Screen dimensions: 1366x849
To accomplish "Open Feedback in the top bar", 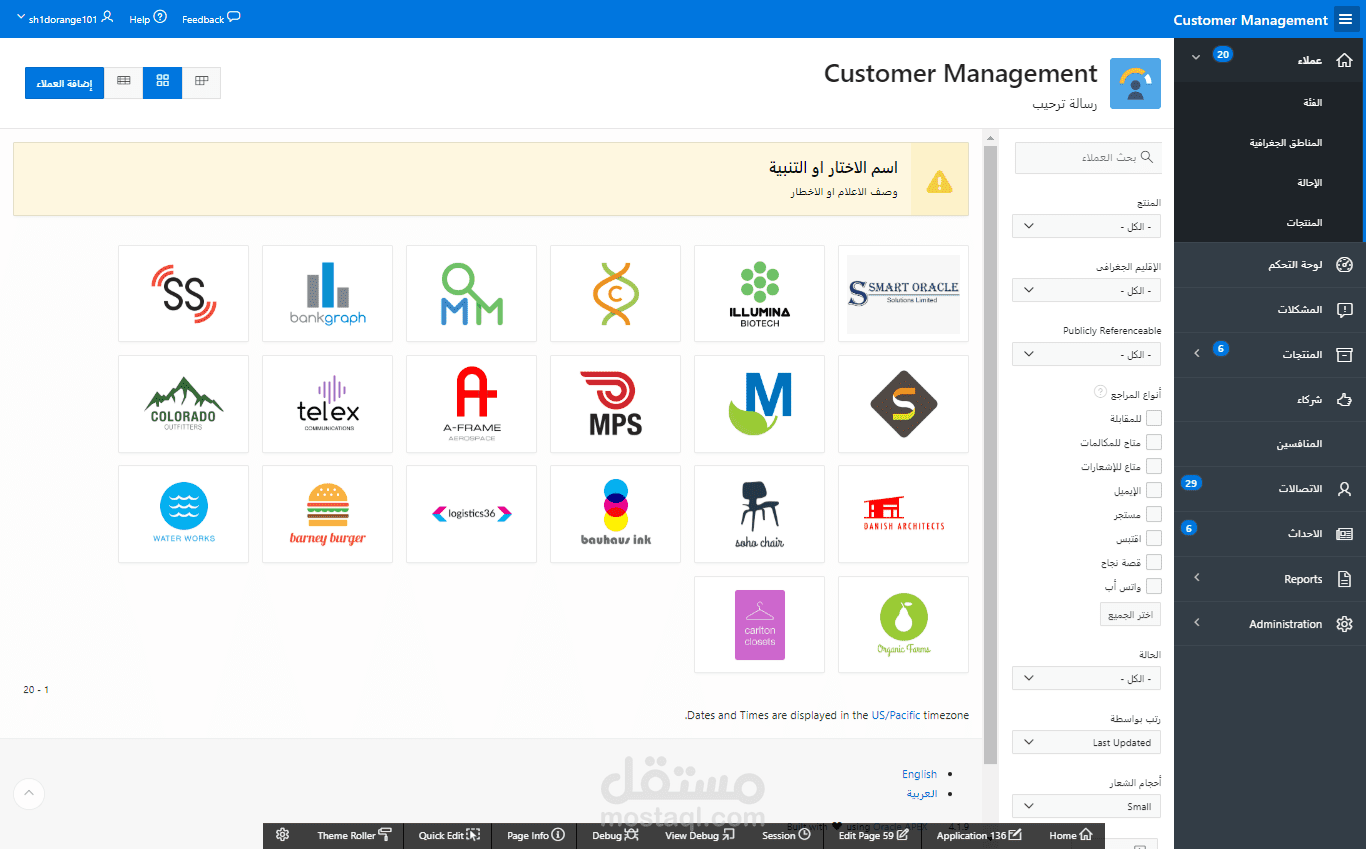I will (211, 18).
